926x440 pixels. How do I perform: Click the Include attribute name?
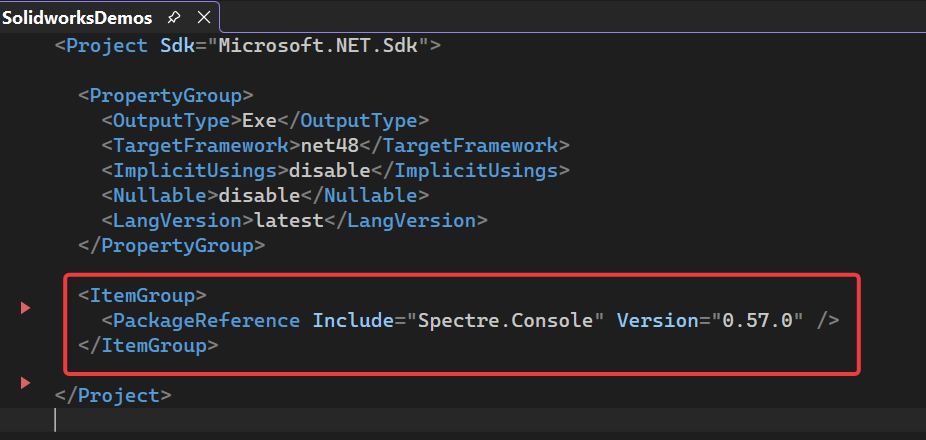point(353,321)
